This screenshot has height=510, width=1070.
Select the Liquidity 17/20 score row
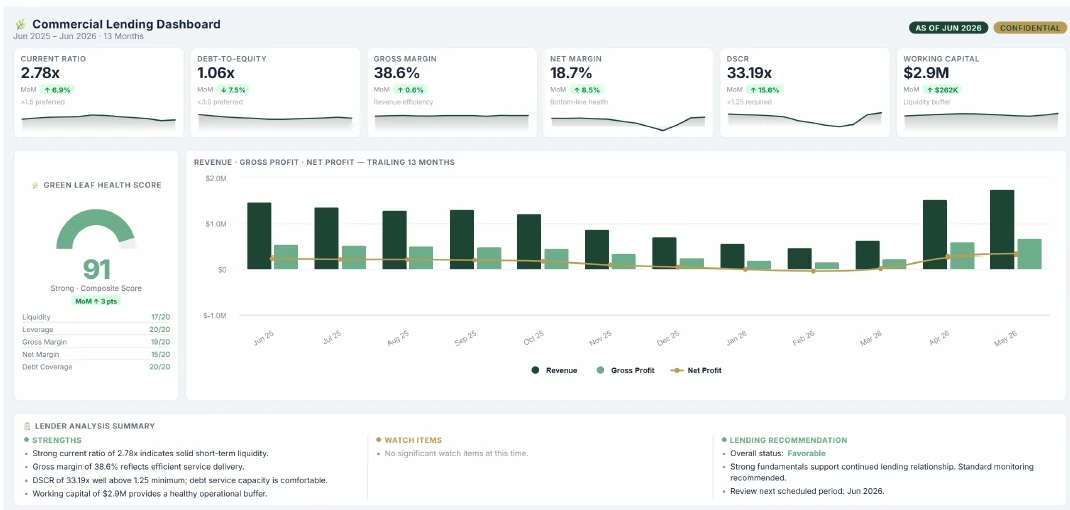point(96,317)
